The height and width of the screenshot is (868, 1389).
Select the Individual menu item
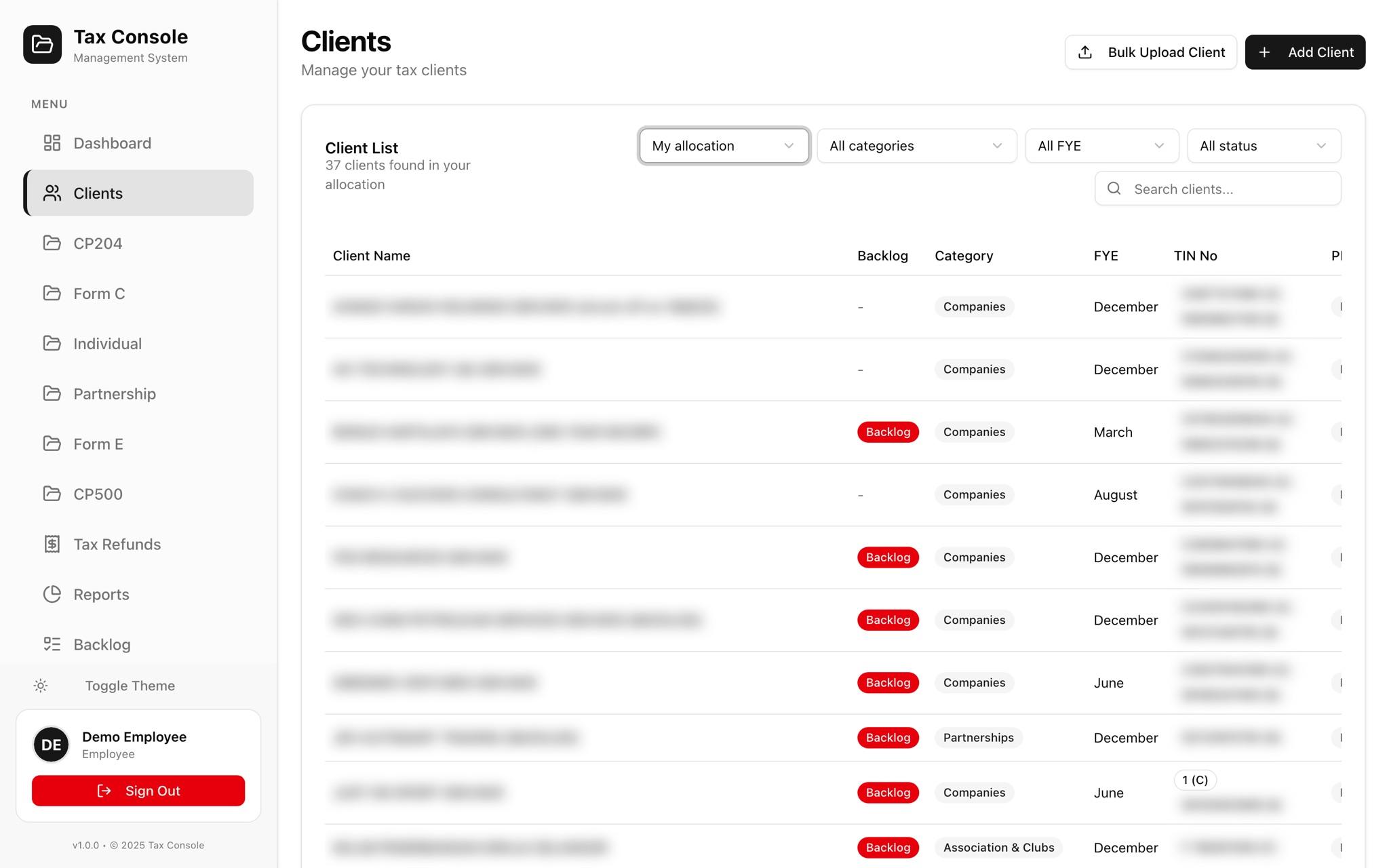[x=138, y=343]
